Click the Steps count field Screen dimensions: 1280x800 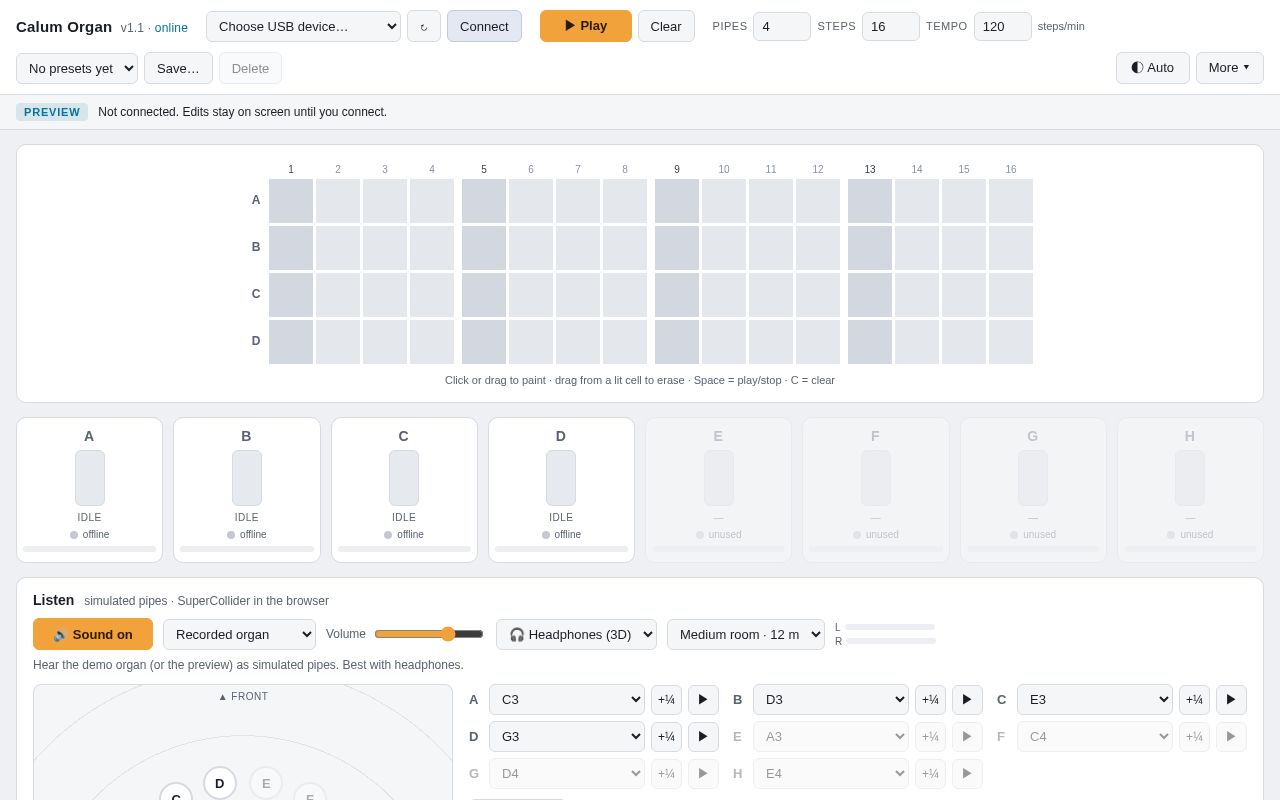[x=891, y=26]
